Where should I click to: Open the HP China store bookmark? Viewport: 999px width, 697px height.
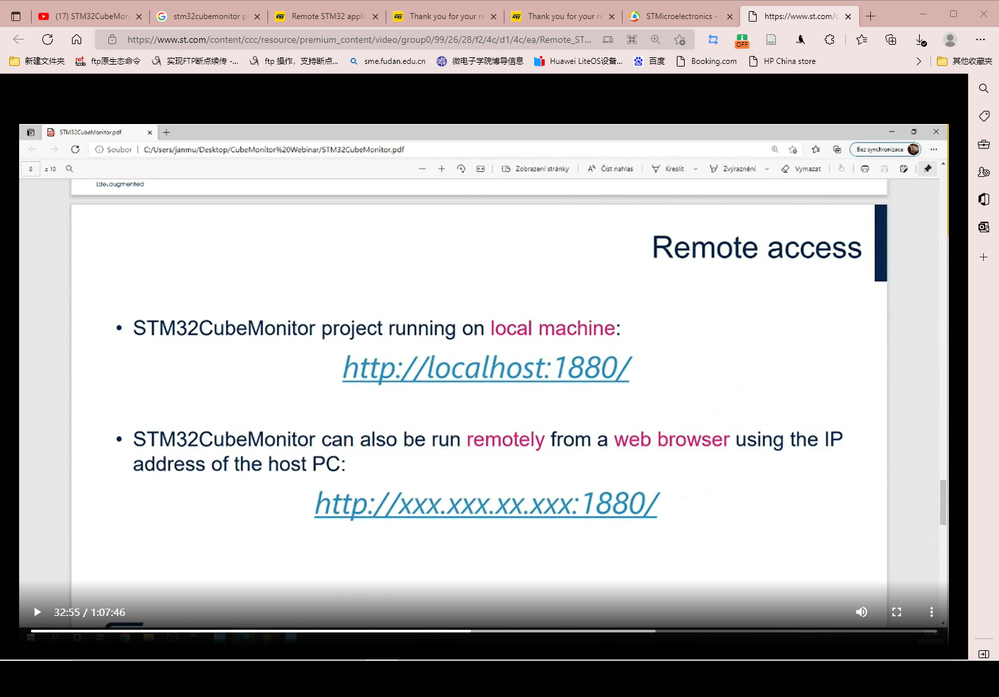click(782, 61)
